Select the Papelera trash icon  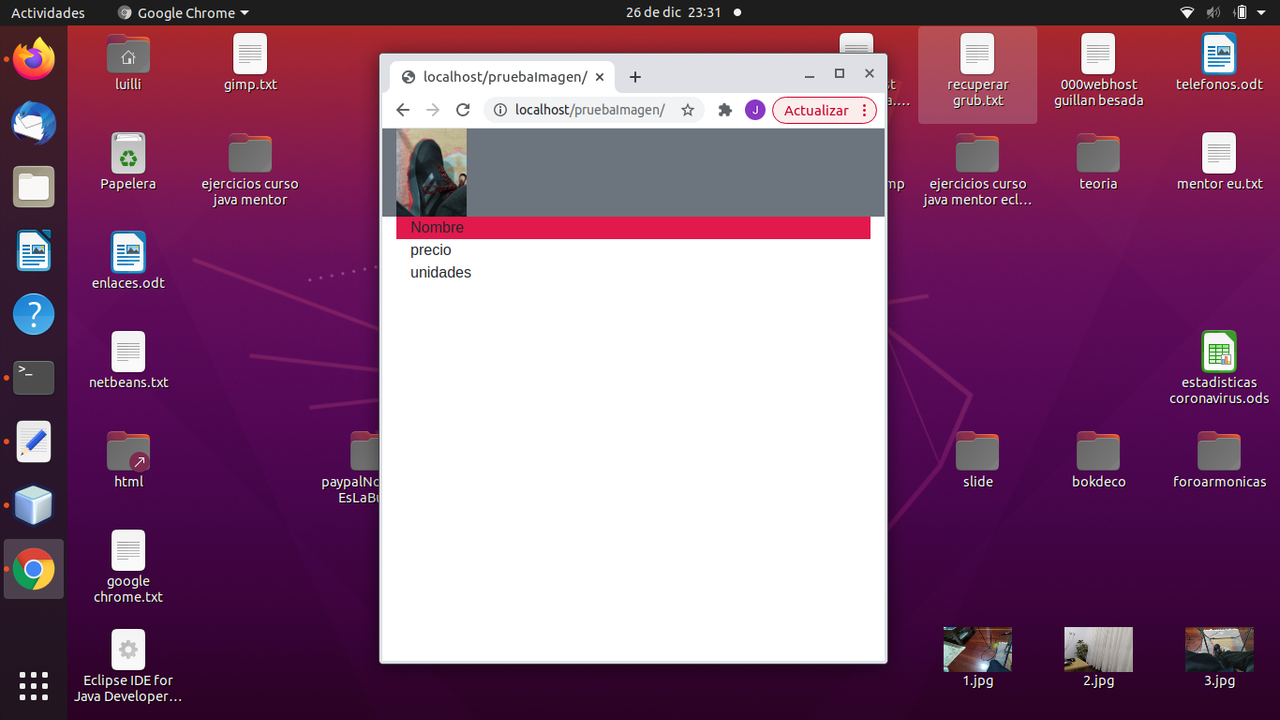coord(128,161)
